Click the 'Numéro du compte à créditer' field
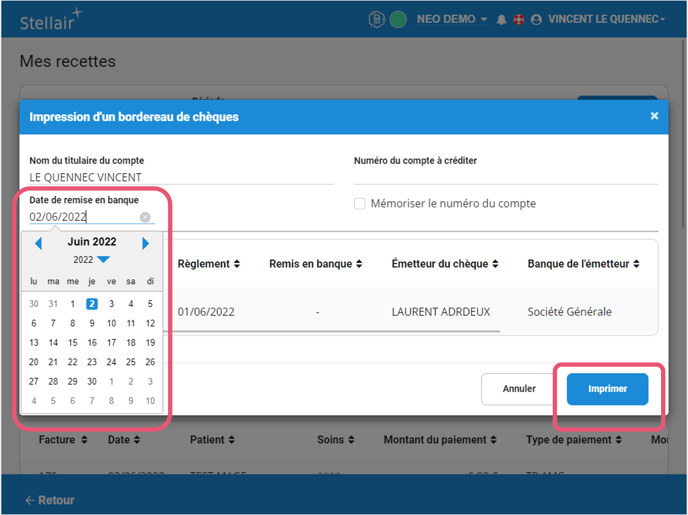Viewport: 688px width, 515px height. (x=504, y=177)
